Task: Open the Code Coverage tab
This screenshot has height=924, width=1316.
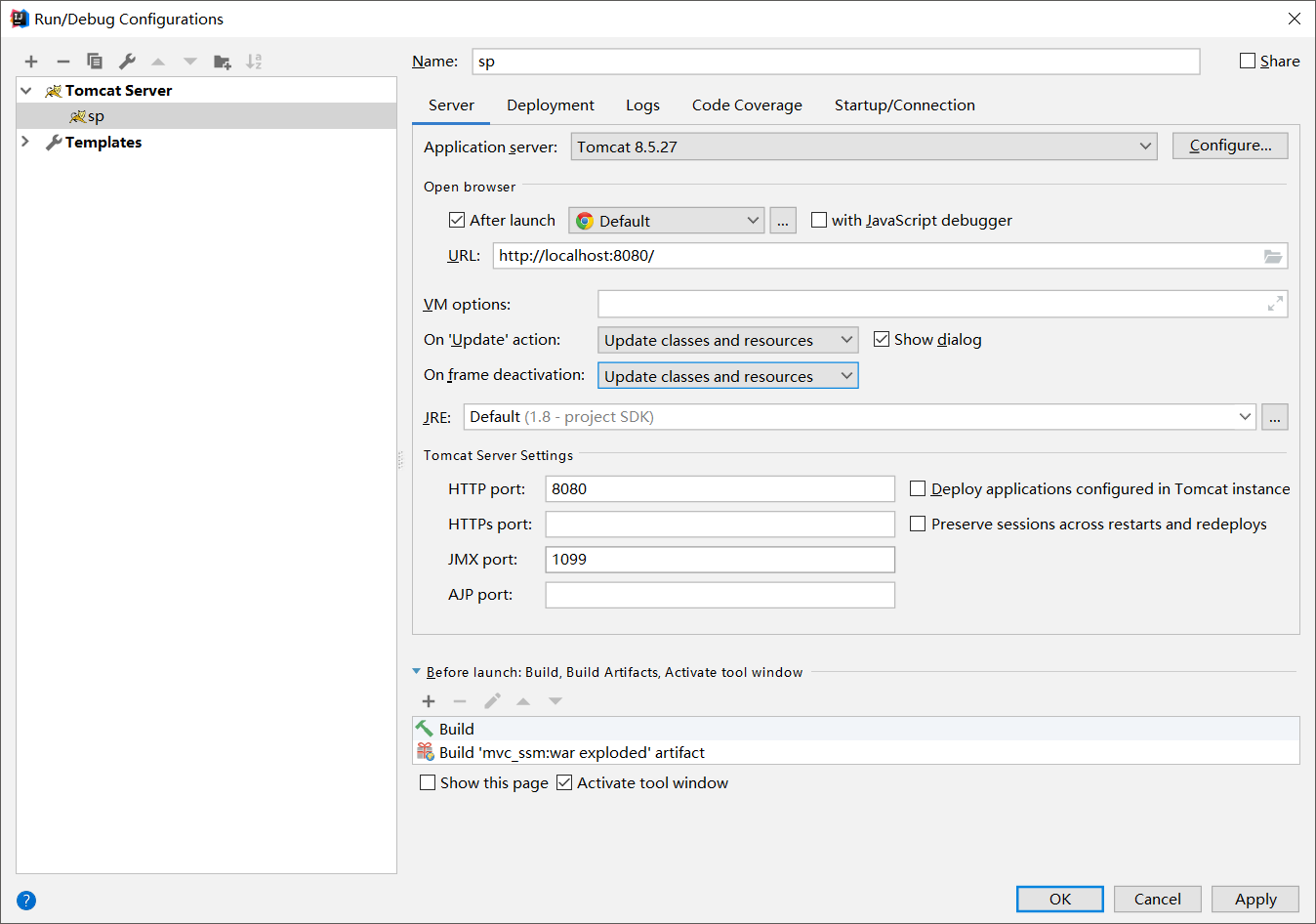Action: 747,105
